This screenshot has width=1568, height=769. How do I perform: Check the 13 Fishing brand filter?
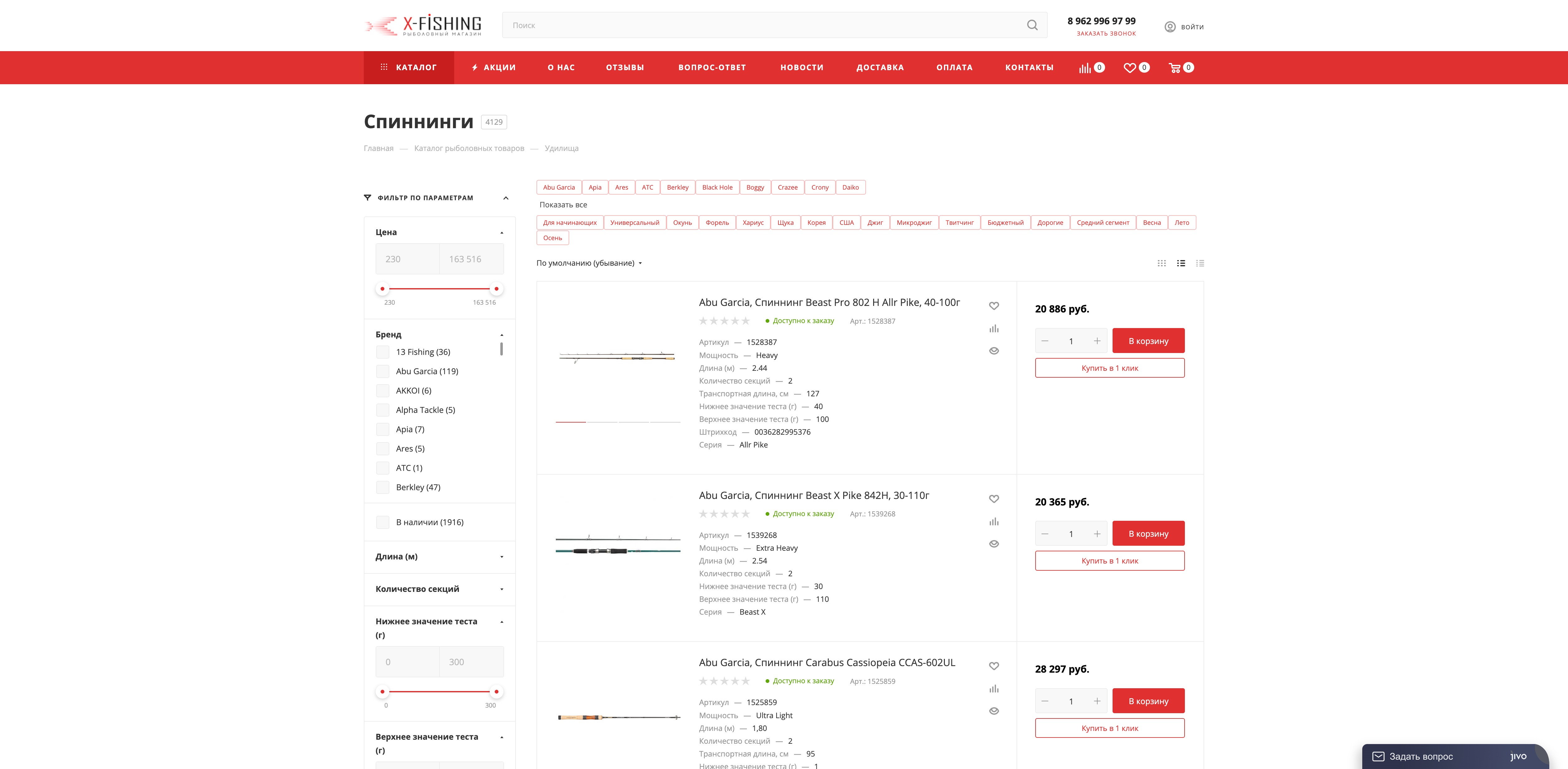coord(382,352)
